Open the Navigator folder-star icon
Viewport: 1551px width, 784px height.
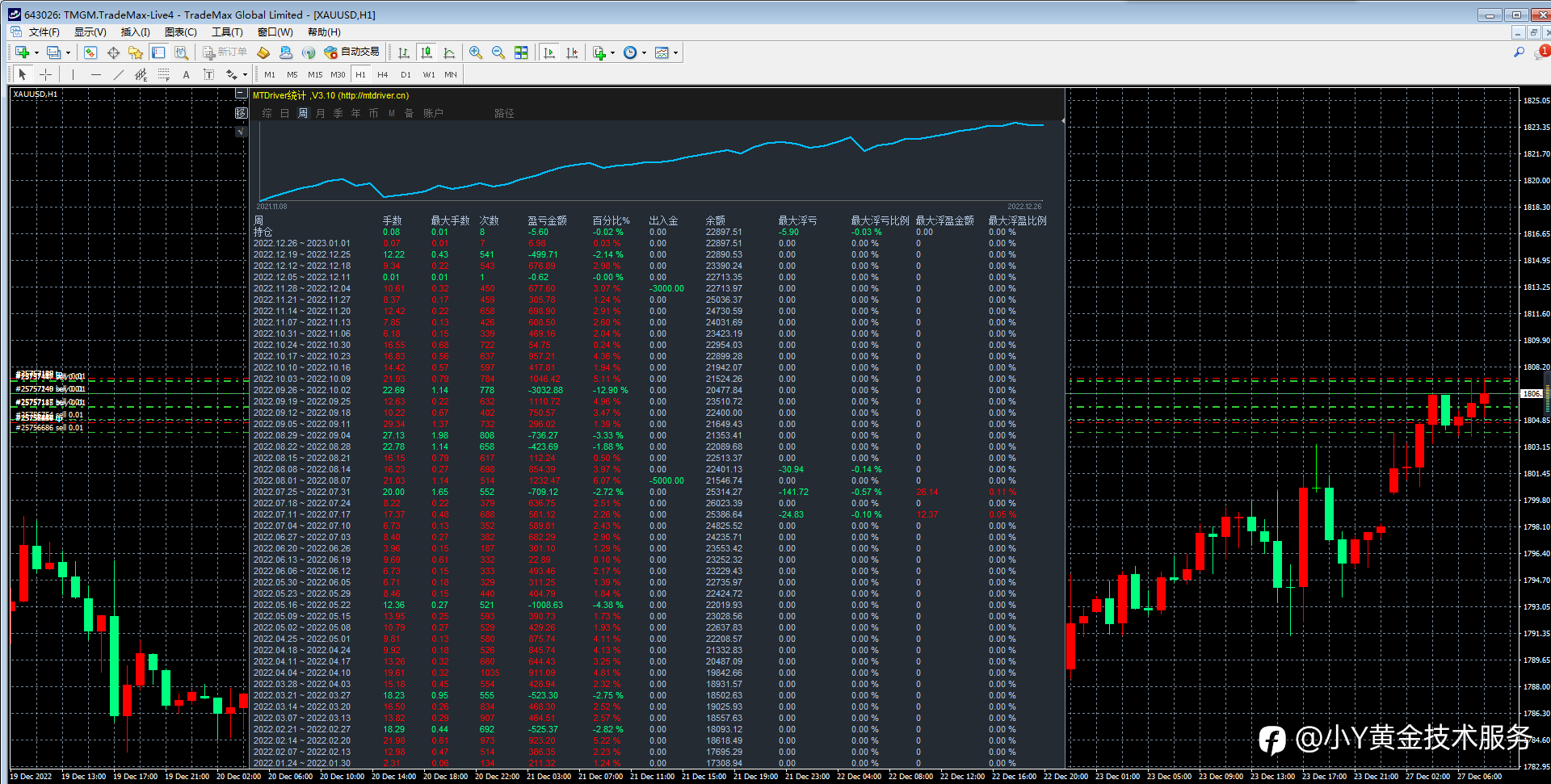(136, 52)
